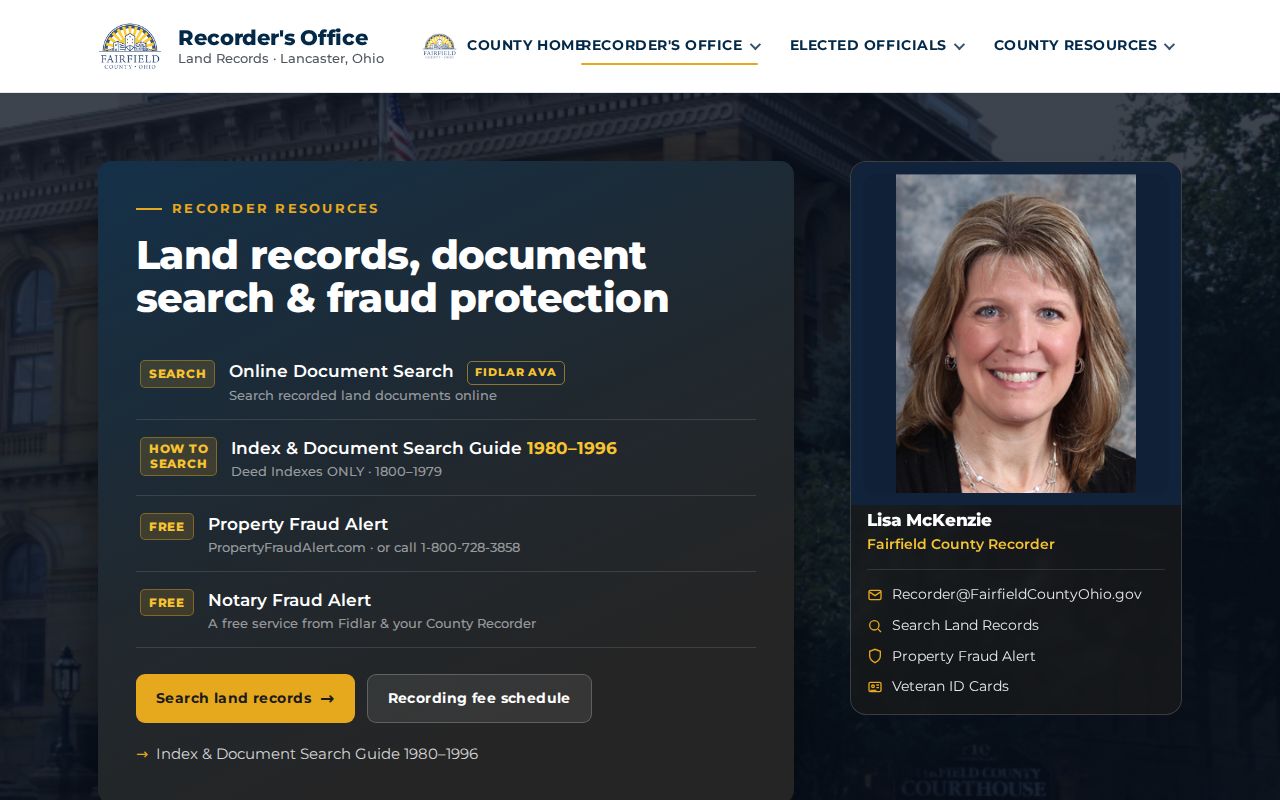The width and height of the screenshot is (1280, 800).
Task: Click the arrow icon before the search guide link
Action: point(142,754)
